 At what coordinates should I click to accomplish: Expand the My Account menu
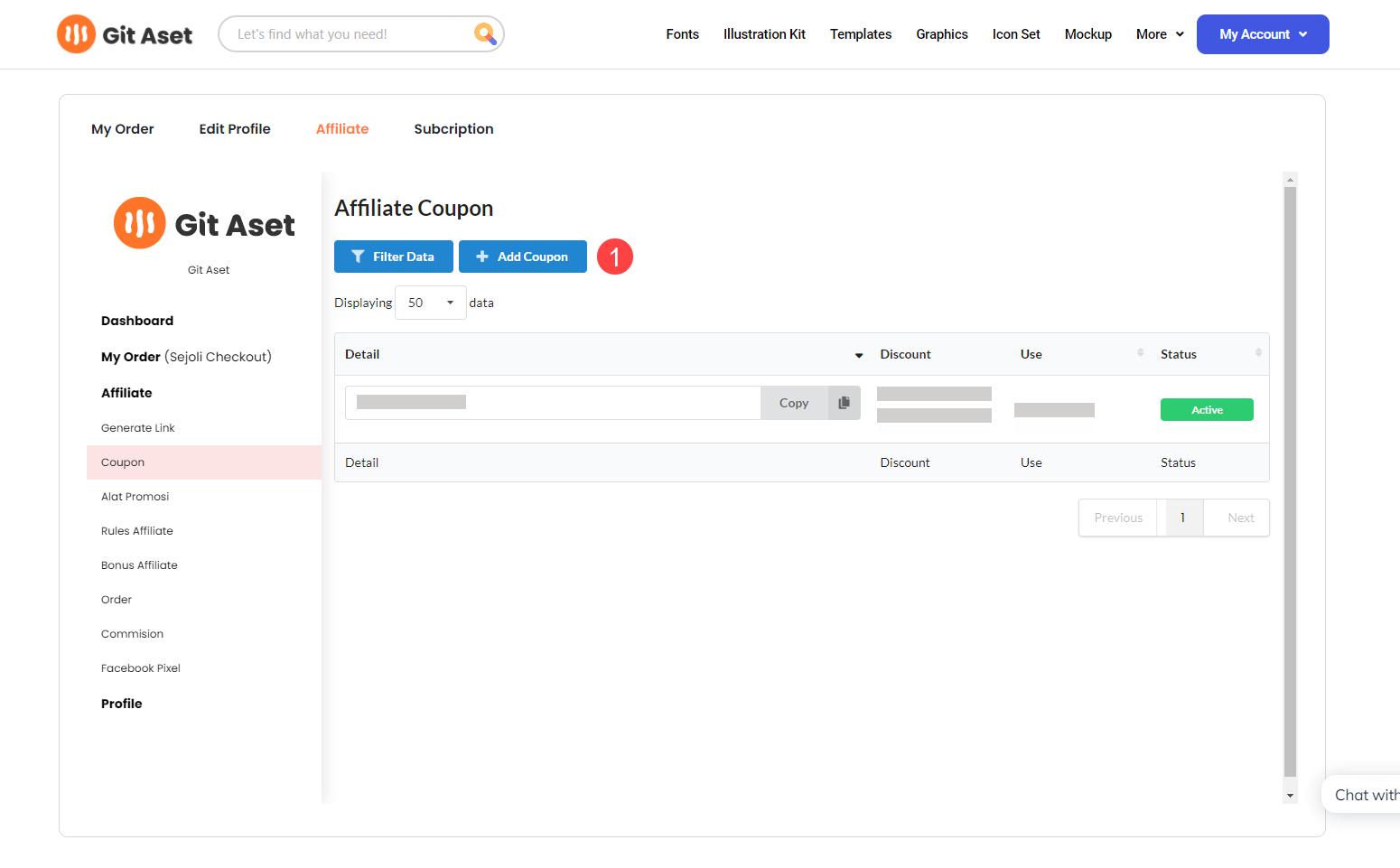1263,34
